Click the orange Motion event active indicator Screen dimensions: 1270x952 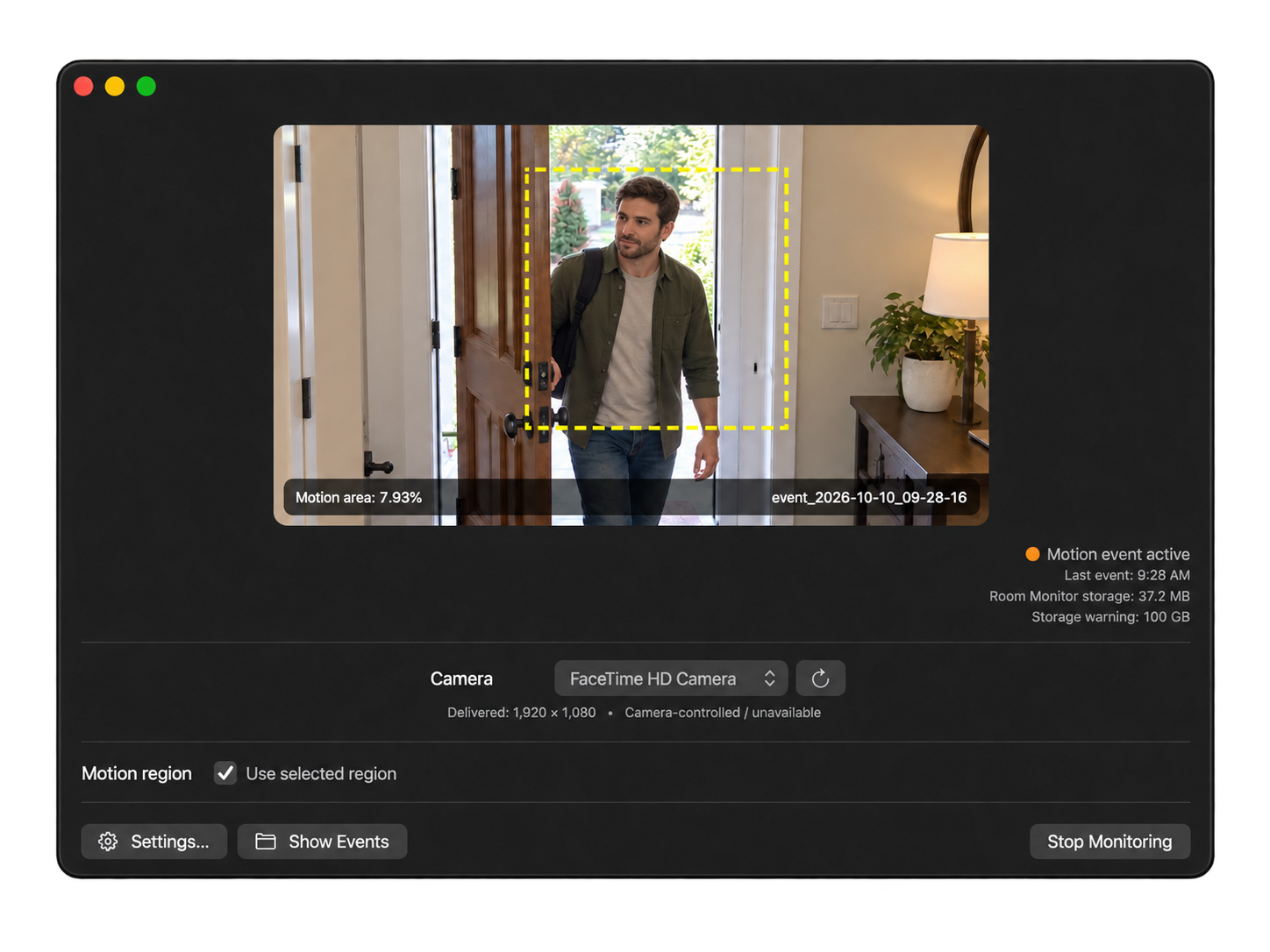pyautogui.click(x=1033, y=554)
